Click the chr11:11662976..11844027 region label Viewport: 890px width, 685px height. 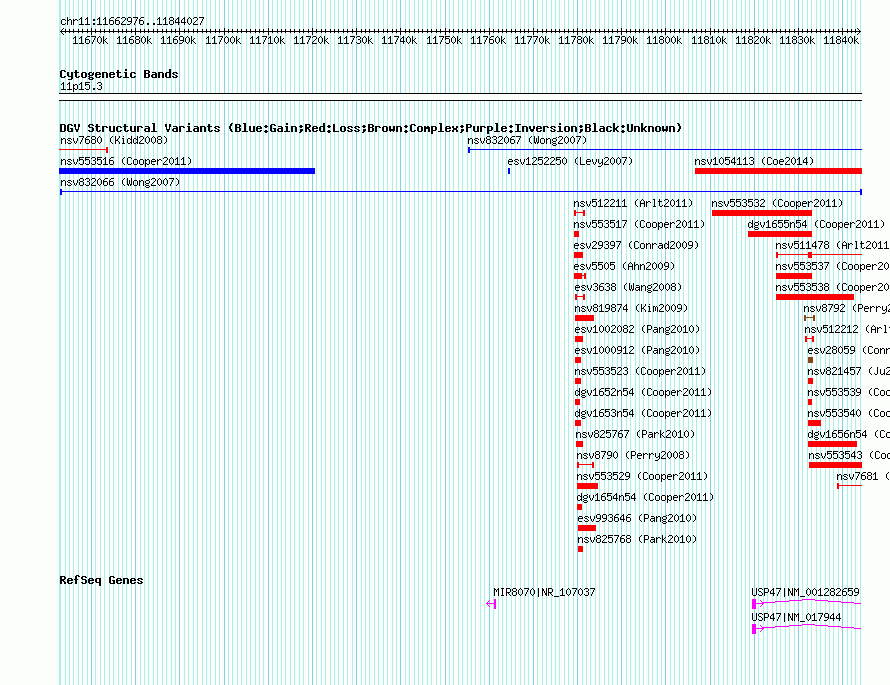tap(132, 21)
